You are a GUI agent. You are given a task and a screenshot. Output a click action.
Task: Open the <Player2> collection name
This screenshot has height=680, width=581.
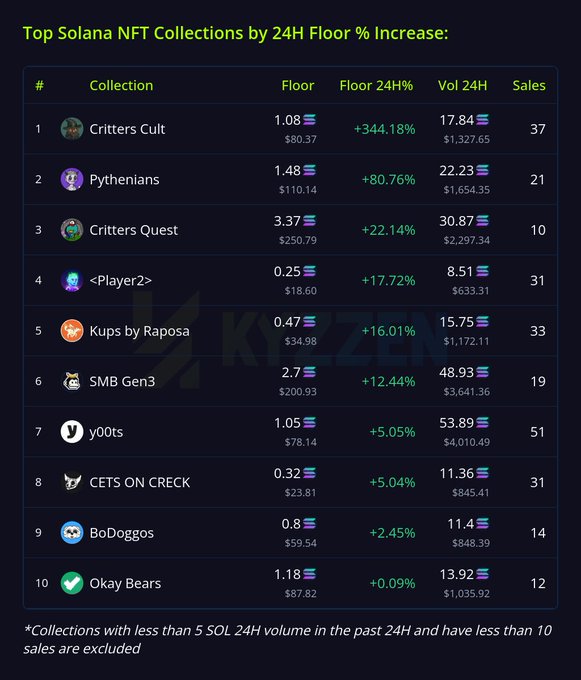[121, 281]
